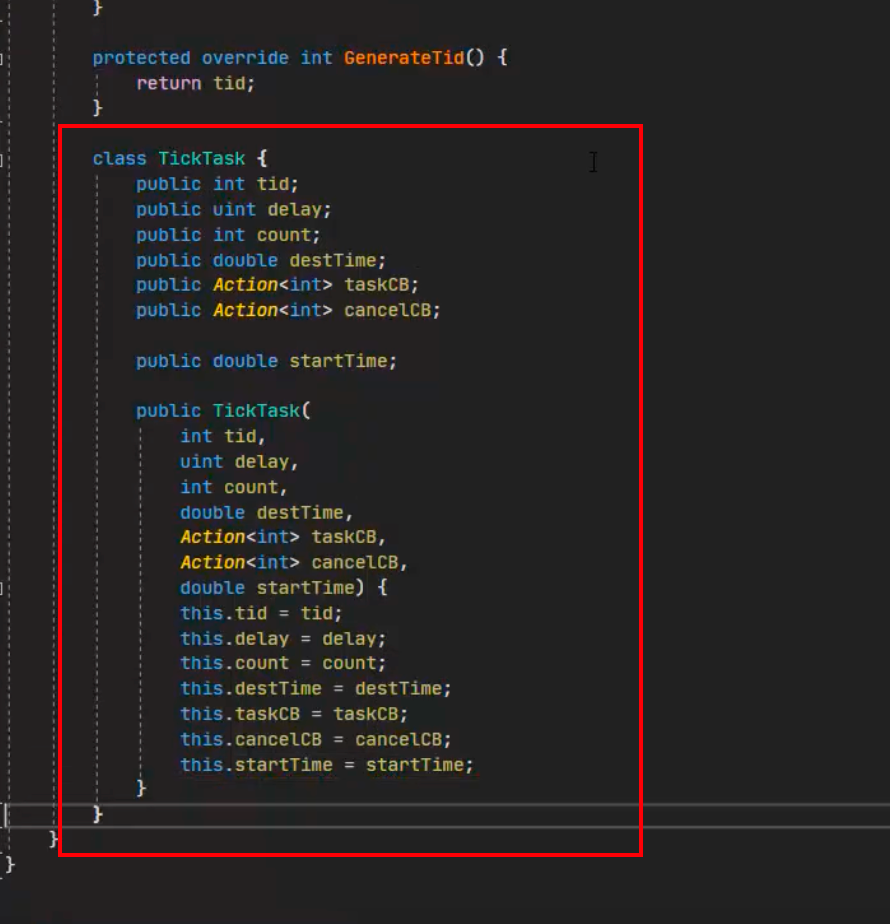This screenshot has width=890, height=924.
Task: Click 'startTime' in 'double startTime) {'
Action: pos(305,588)
